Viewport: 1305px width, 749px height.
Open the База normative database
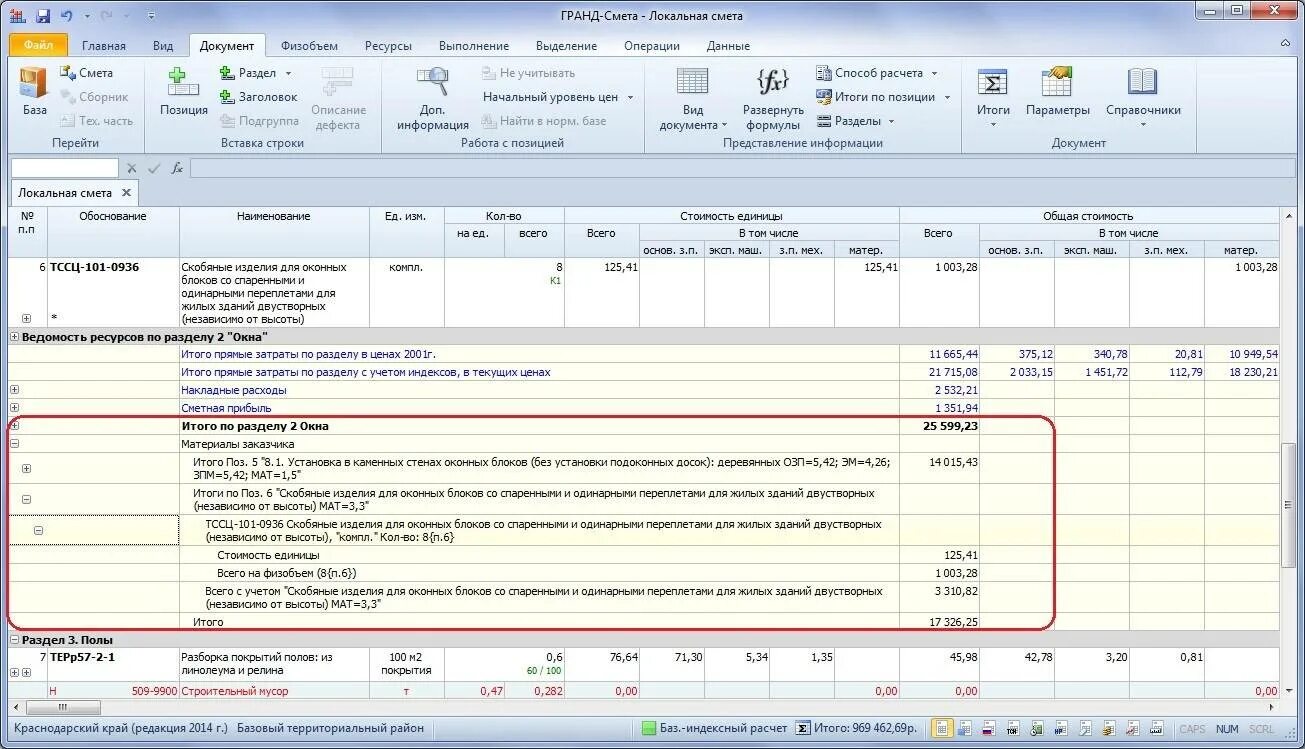click(x=34, y=92)
